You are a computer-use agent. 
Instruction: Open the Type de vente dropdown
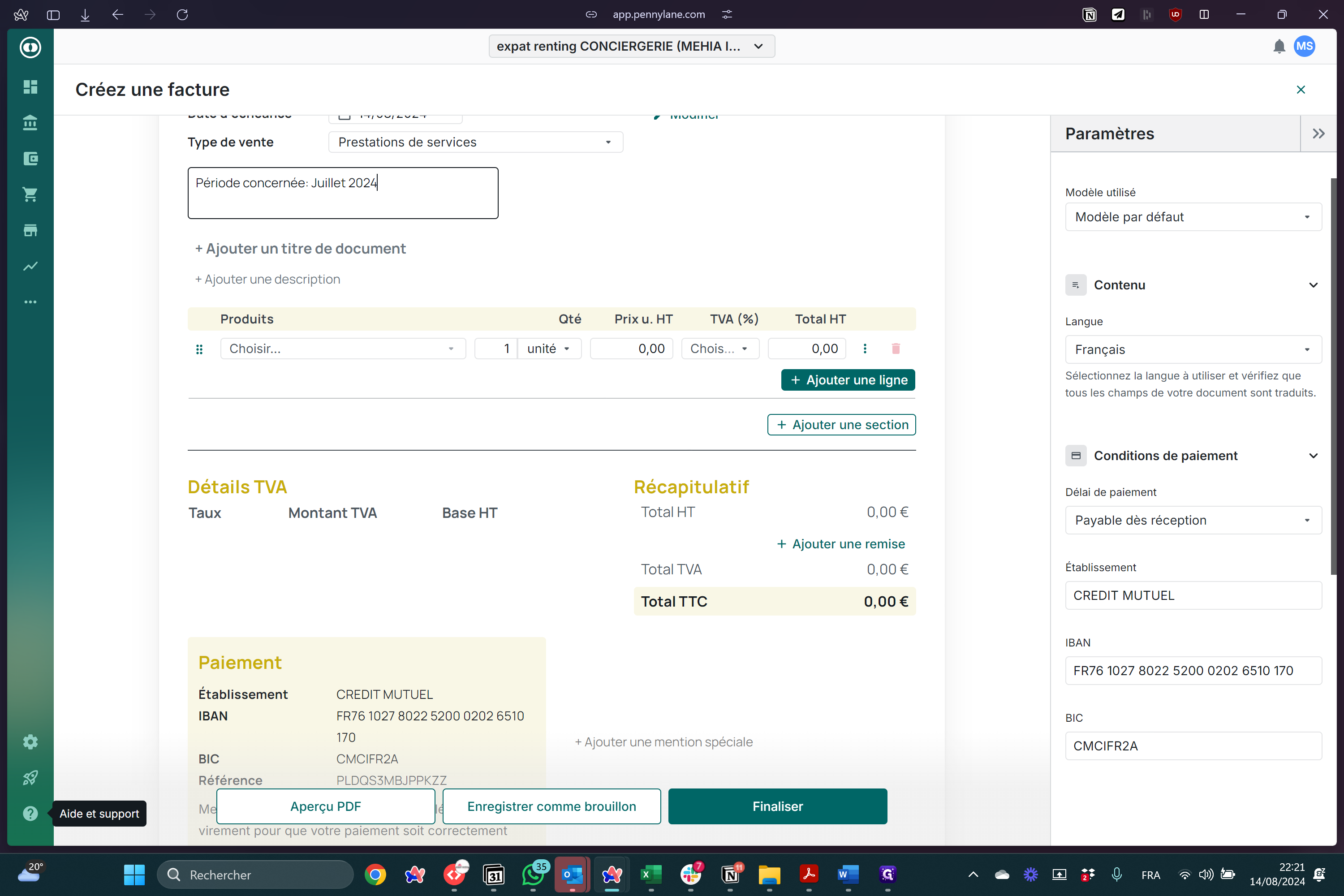(x=475, y=142)
